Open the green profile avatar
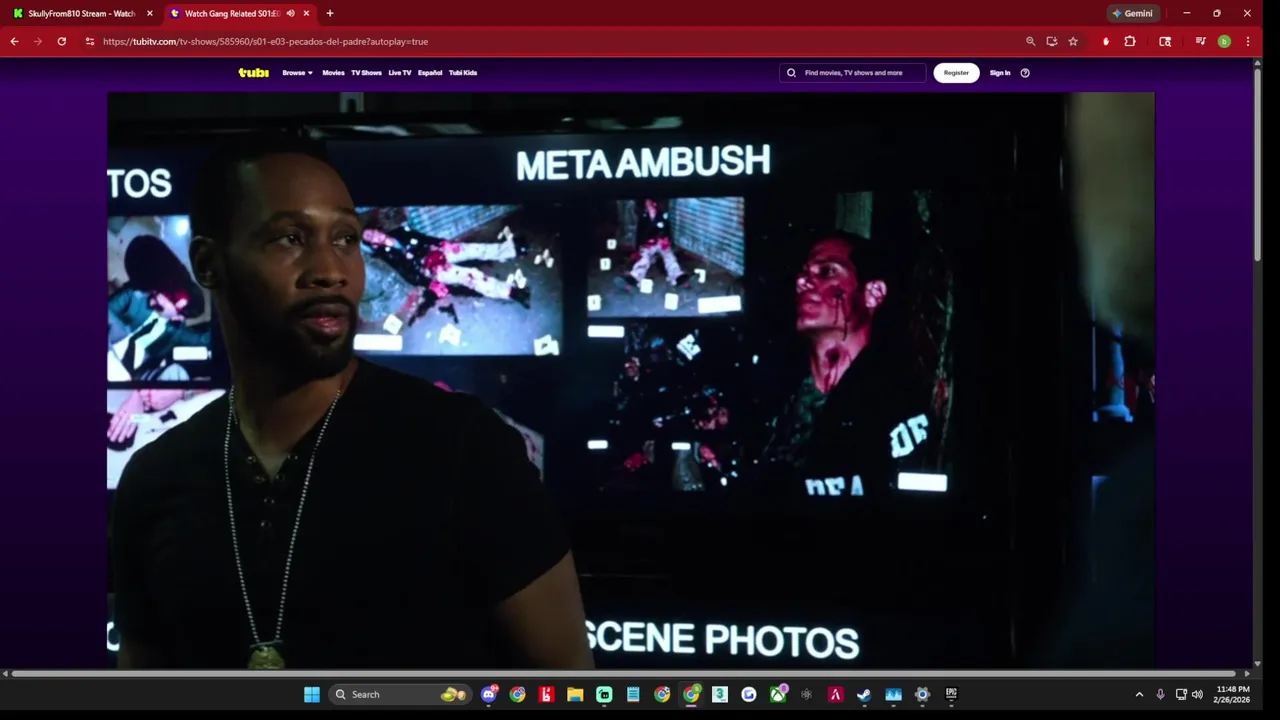Viewport: 1280px width, 720px height. [1224, 41]
